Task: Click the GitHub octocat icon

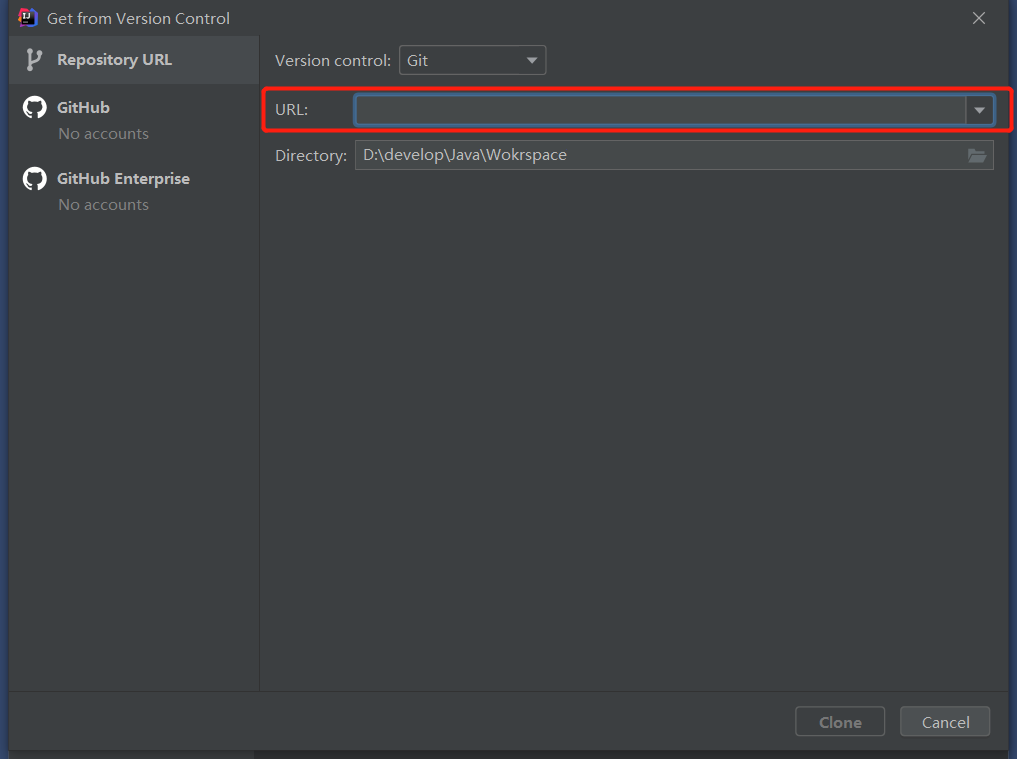Action: pyautogui.click(x=35, y=107)
